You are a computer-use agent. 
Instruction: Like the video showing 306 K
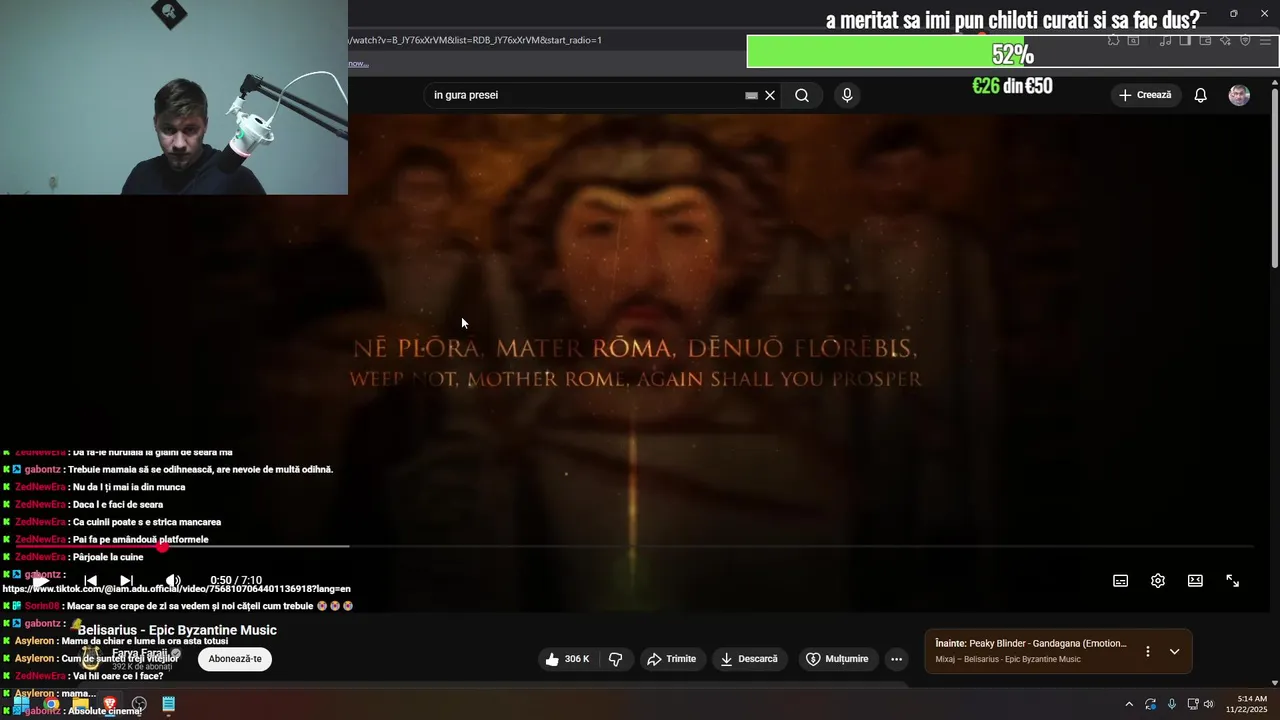[x=567, y=659]
